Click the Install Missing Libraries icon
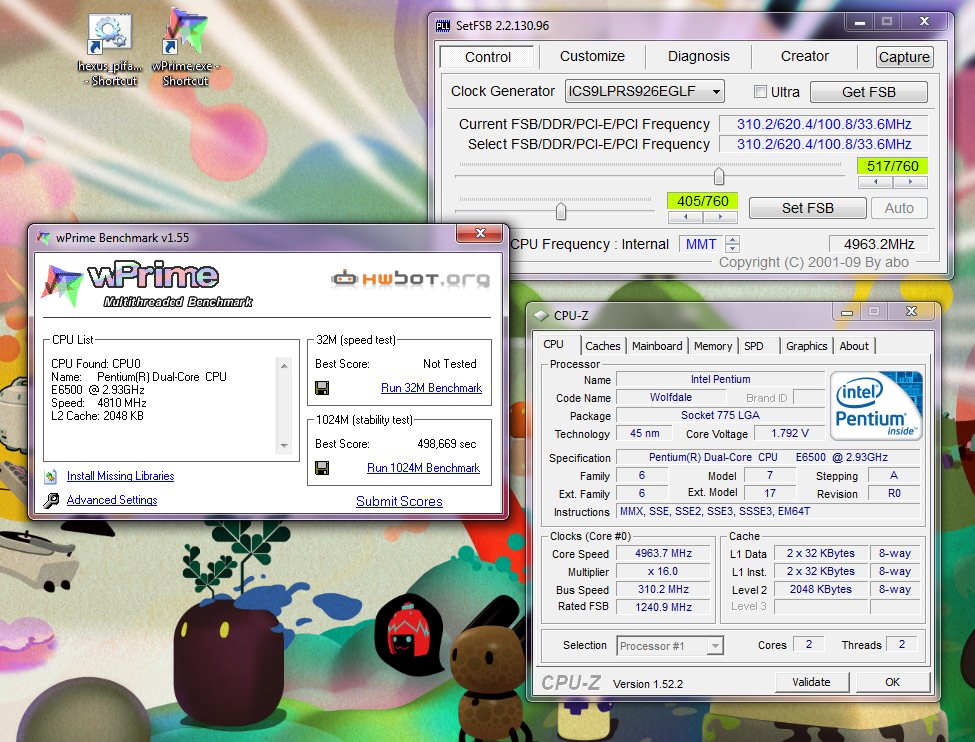975x742 pixels. point(51,476)
